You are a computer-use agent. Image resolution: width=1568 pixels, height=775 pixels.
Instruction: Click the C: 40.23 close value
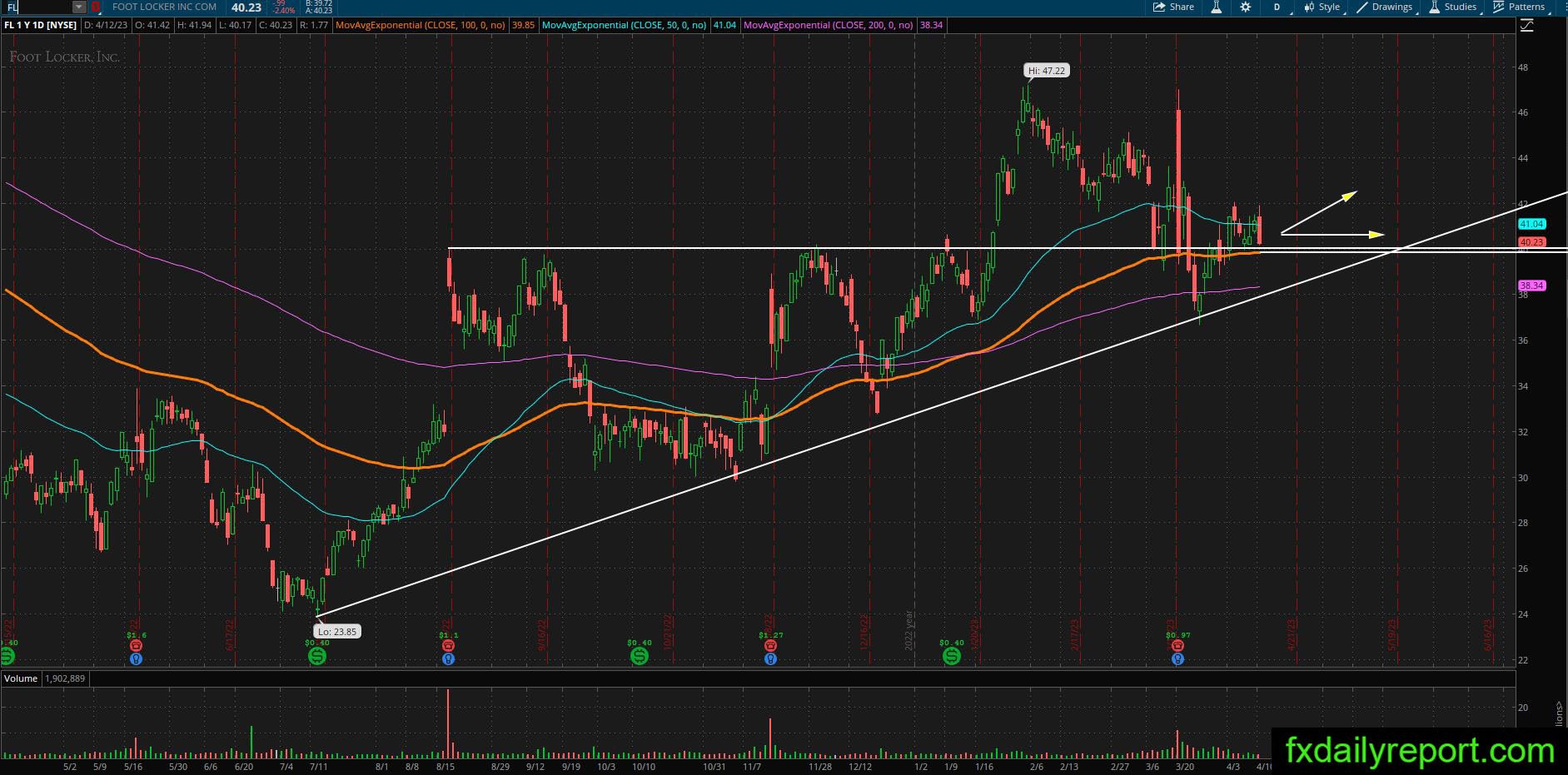tap(276, 25)
